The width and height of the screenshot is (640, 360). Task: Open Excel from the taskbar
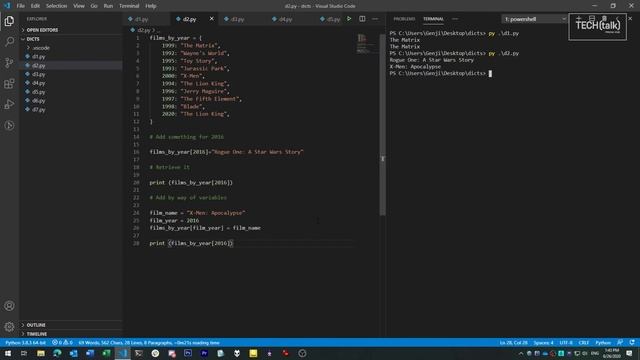(x=106, y=353)
